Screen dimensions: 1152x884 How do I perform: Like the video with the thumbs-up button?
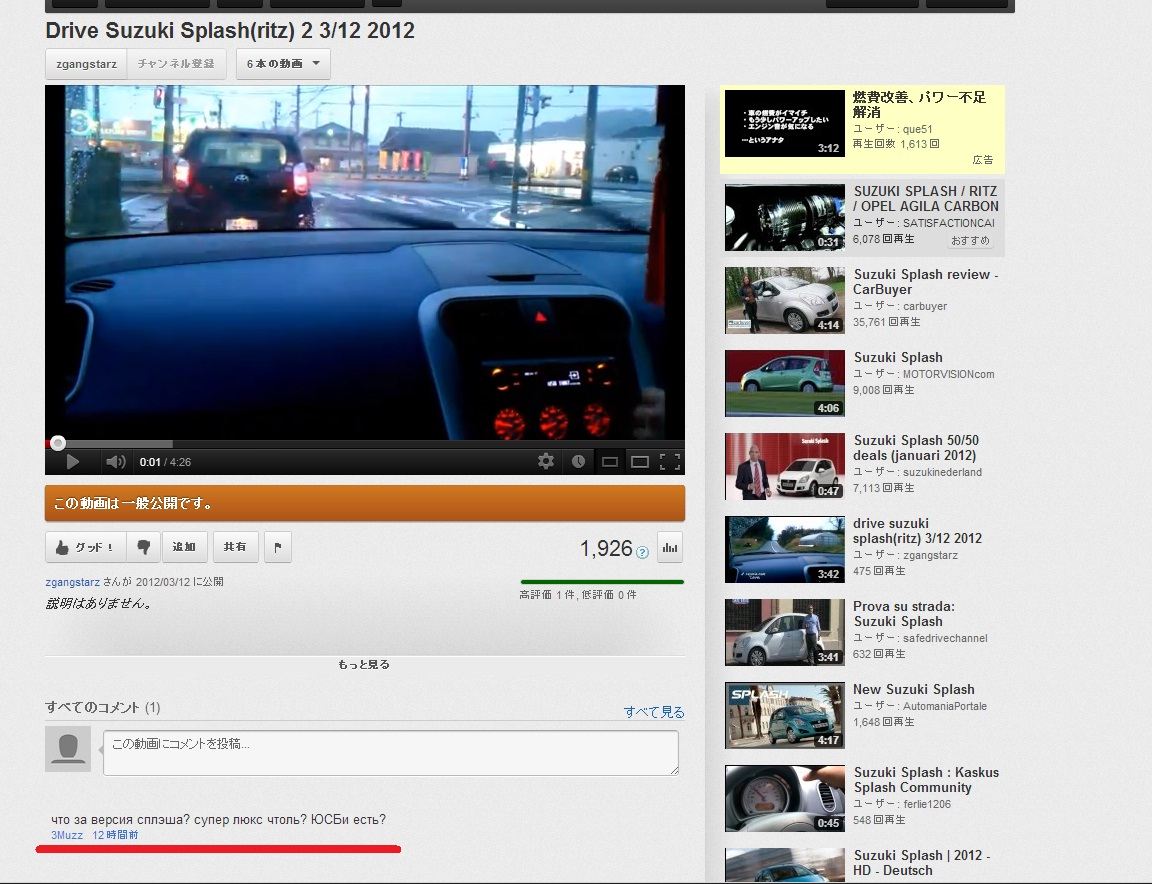tap(85, 547)
